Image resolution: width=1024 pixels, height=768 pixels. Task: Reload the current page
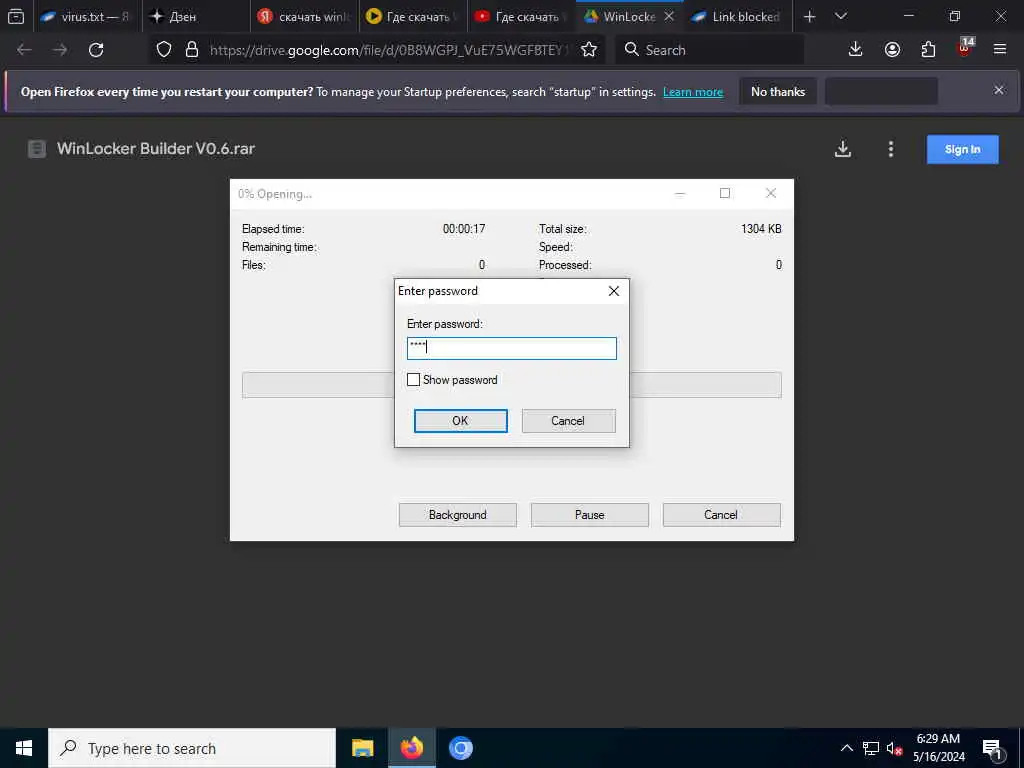[x=96, y=50]
